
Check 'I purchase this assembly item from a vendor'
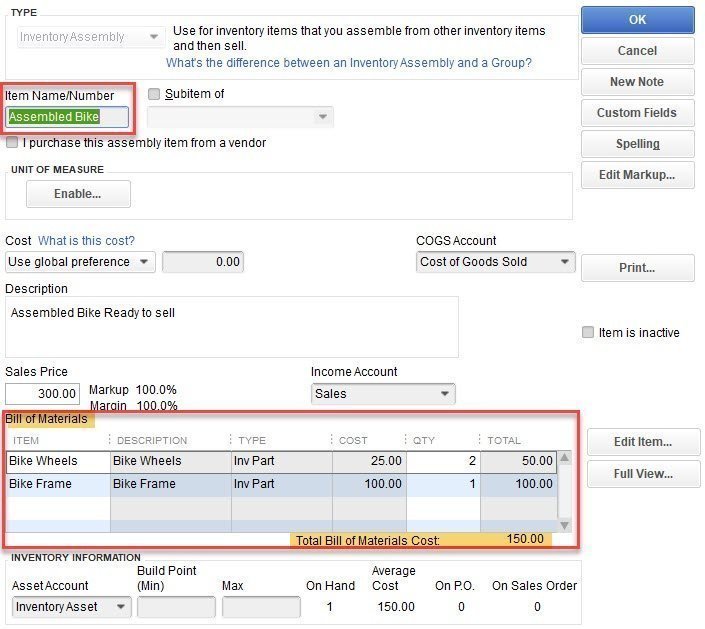click(x=12, y=143)
